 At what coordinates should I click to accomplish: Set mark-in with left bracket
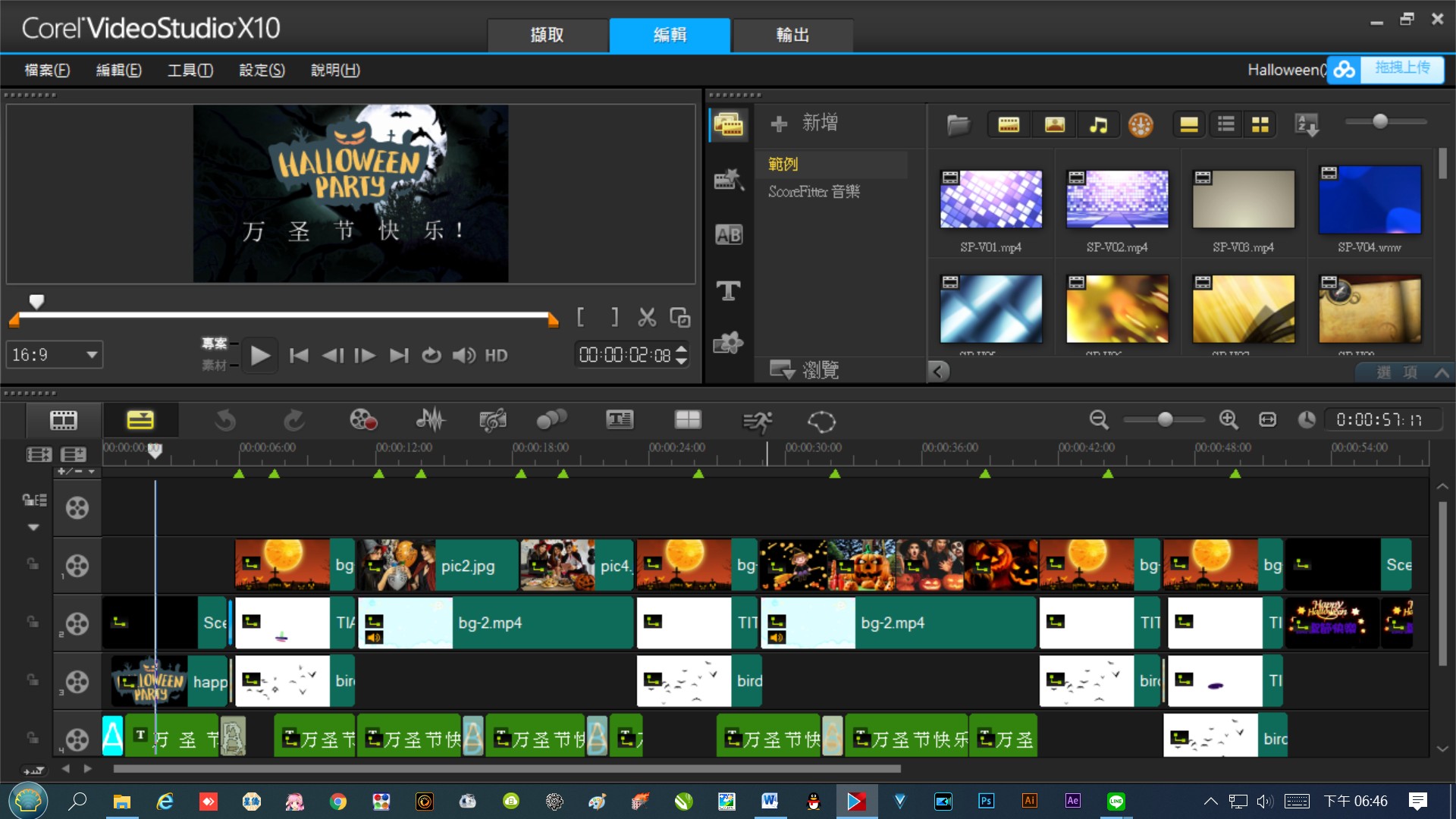point(580,317)
